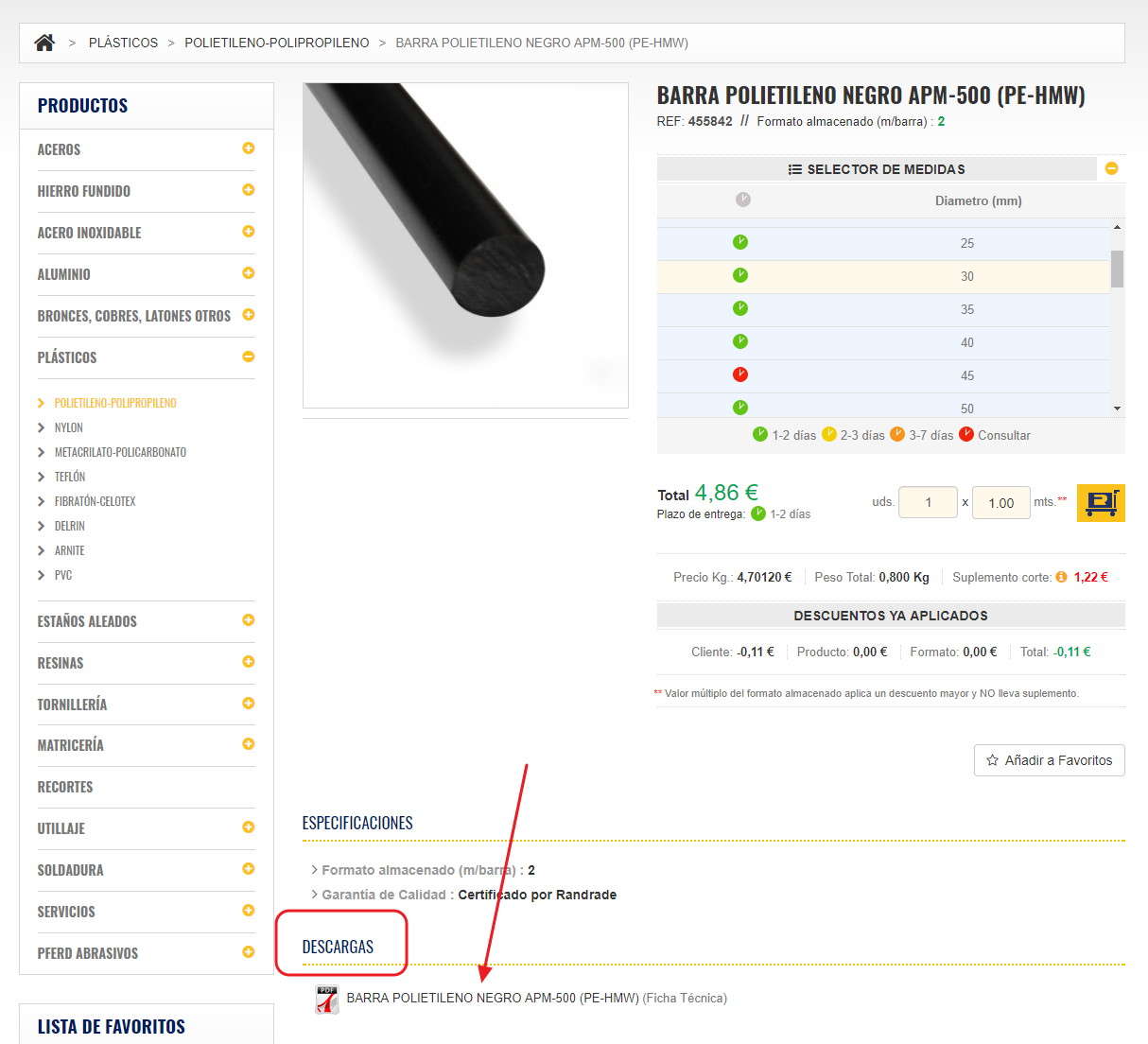
Task: Expand MATRICERÍA plus icon
Action: coord(249,744)
